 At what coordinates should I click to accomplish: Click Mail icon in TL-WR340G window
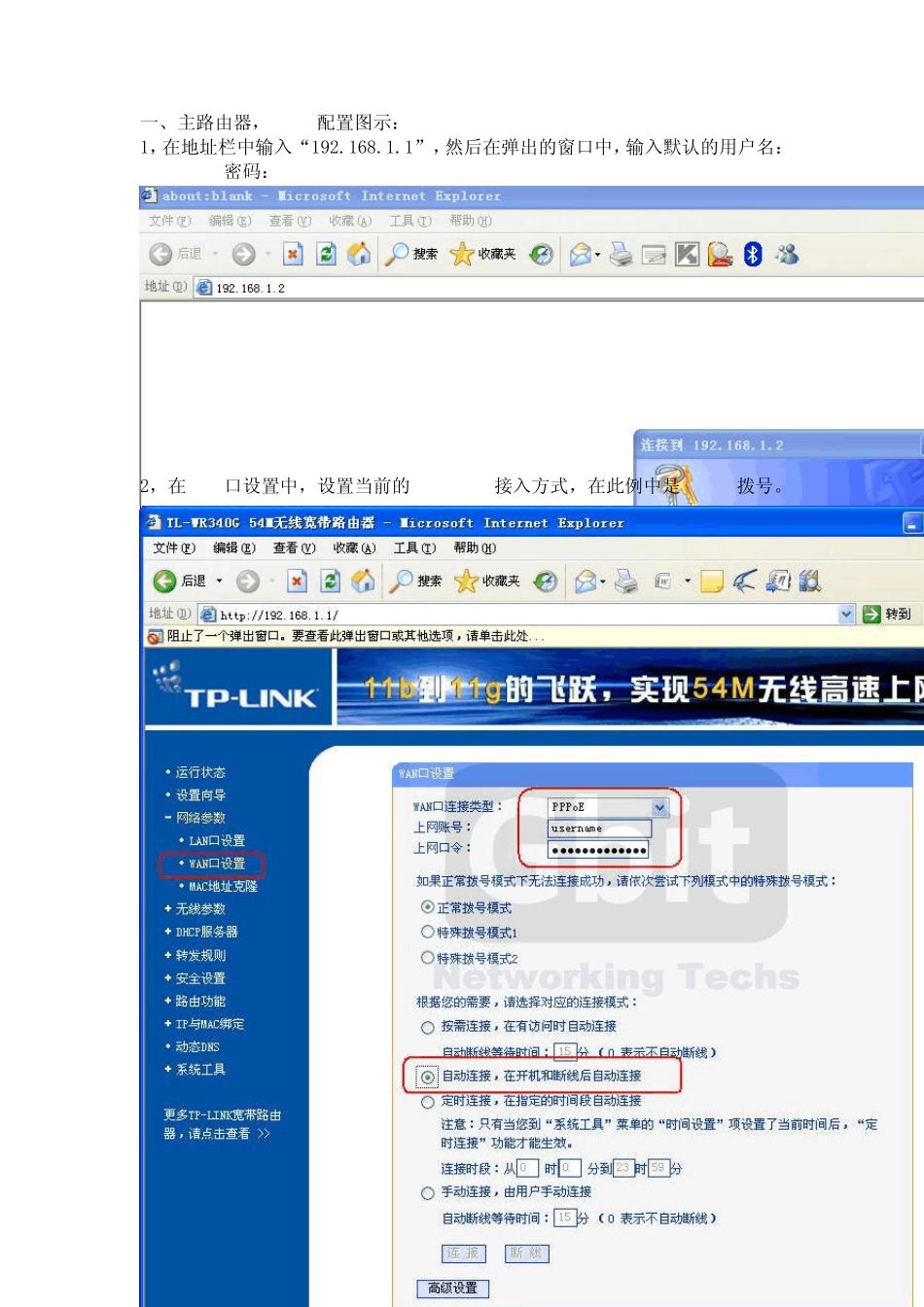585,581
